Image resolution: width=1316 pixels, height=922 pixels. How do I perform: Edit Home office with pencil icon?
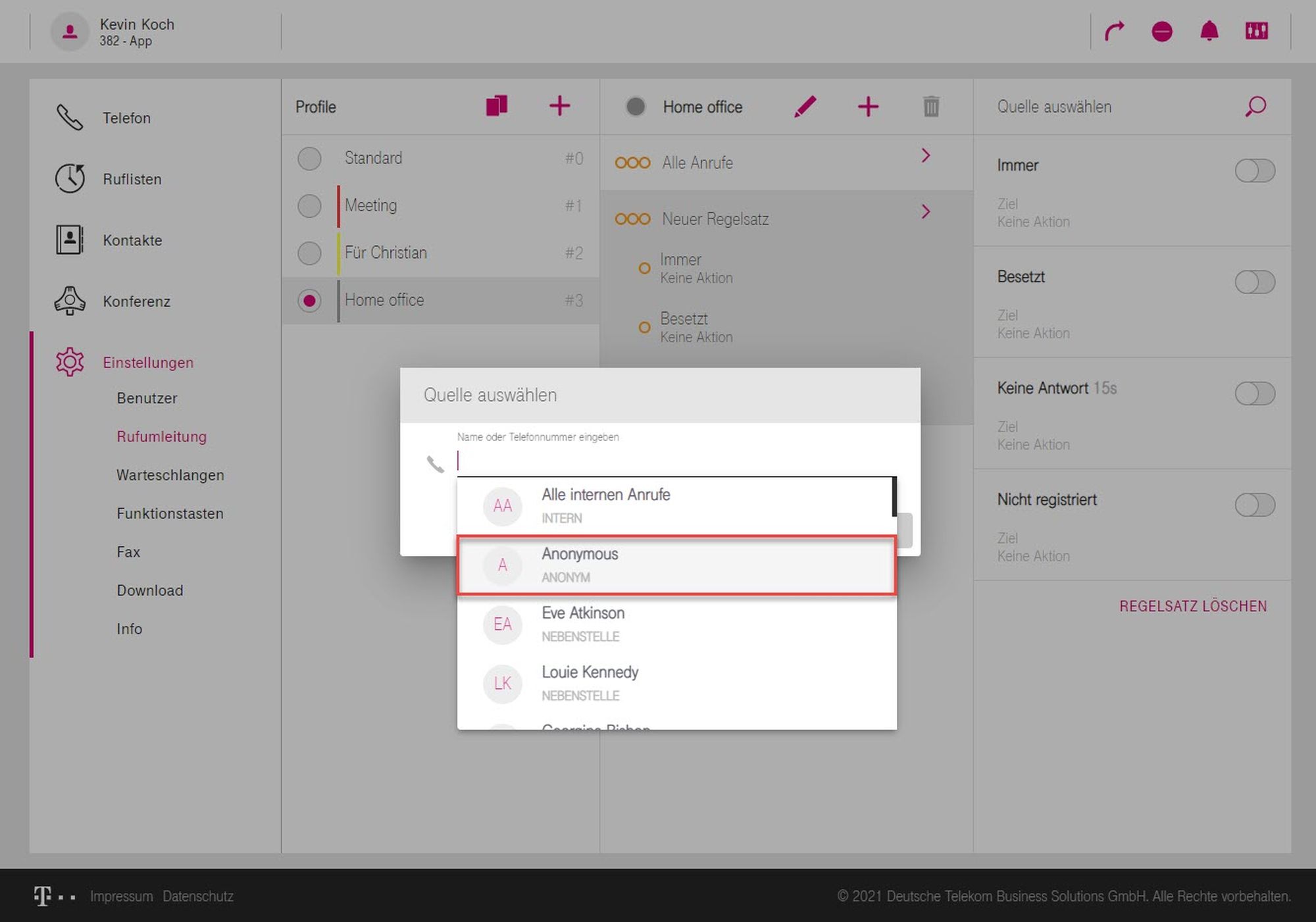click(805, 107)
